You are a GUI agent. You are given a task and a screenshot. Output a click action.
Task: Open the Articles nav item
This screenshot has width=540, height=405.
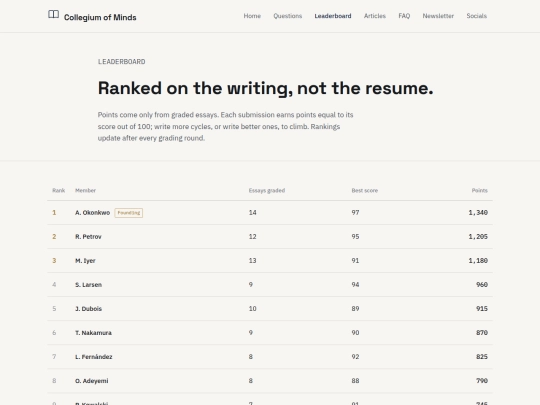click(375, 16)
